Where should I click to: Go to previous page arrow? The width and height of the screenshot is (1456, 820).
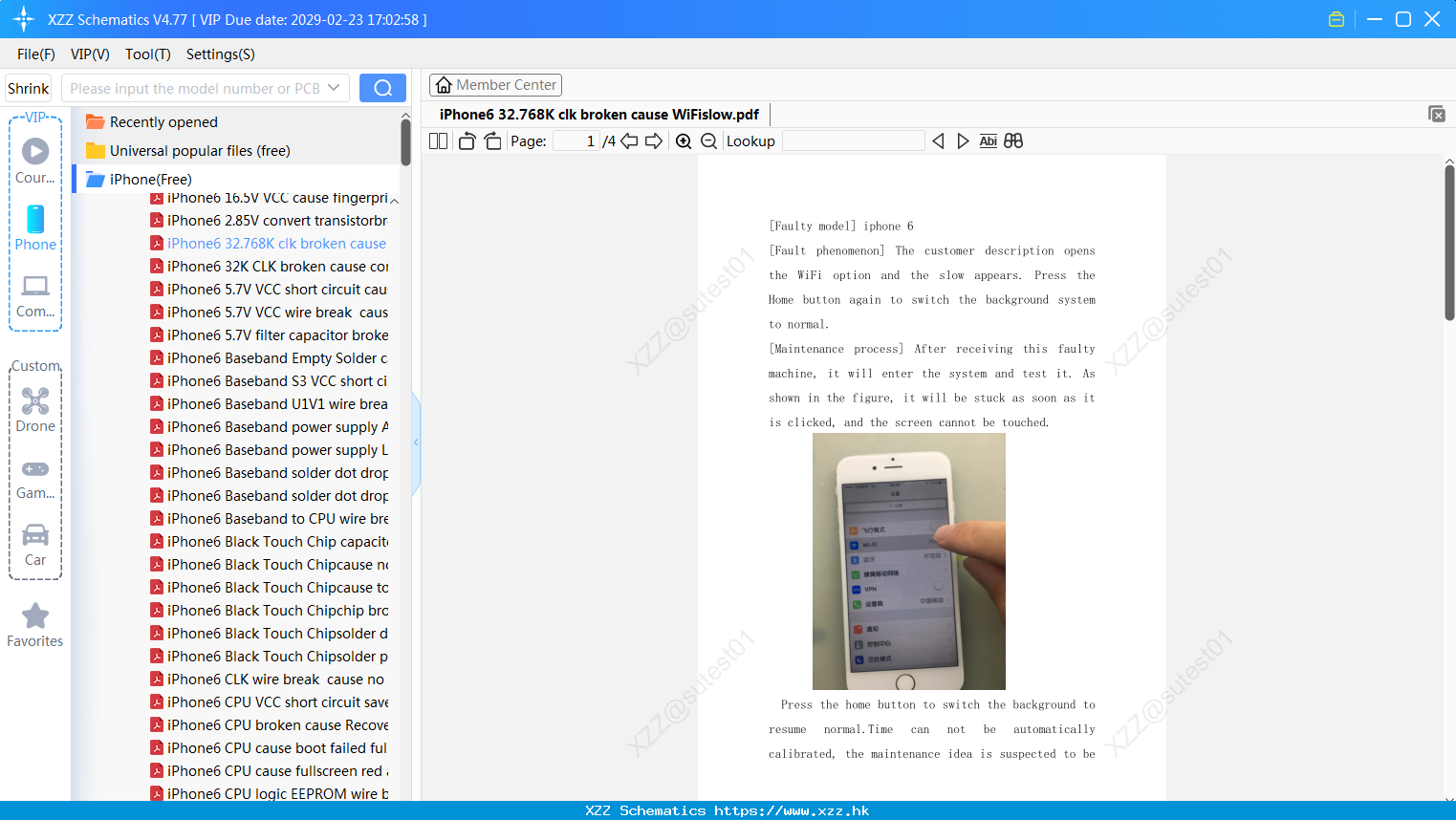click(629, 141)
